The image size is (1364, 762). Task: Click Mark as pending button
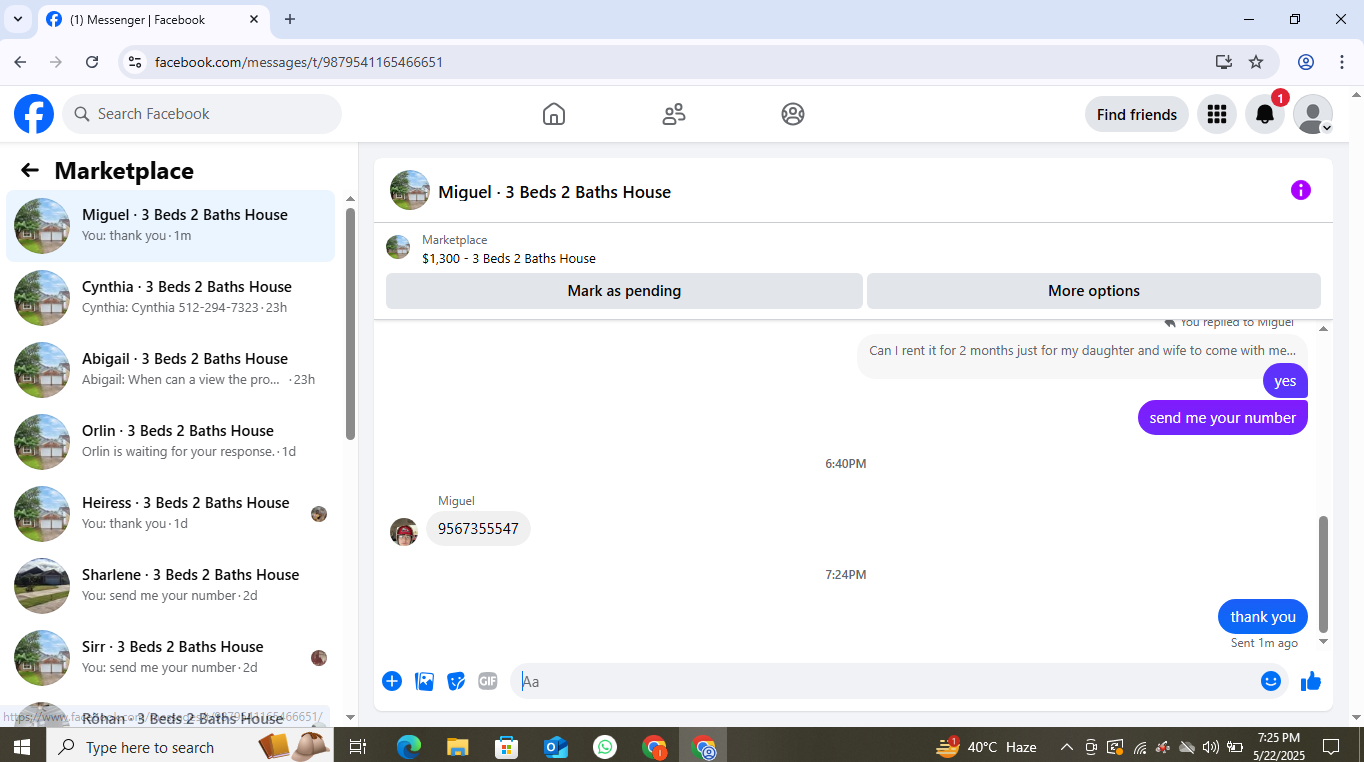(624, 291)
